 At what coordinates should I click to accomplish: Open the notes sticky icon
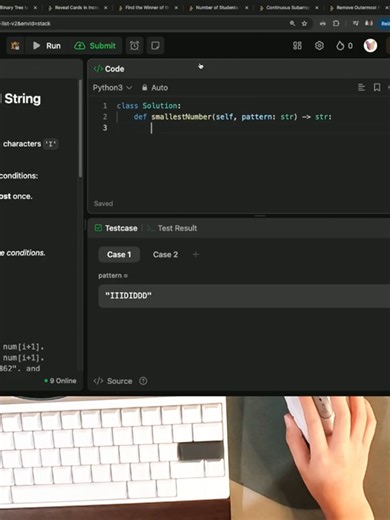pos(155,46)
